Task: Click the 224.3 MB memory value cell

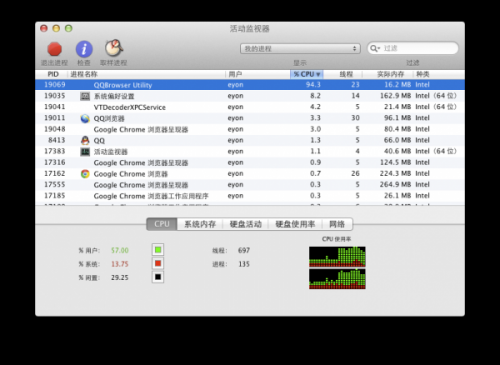Action: 396,174
